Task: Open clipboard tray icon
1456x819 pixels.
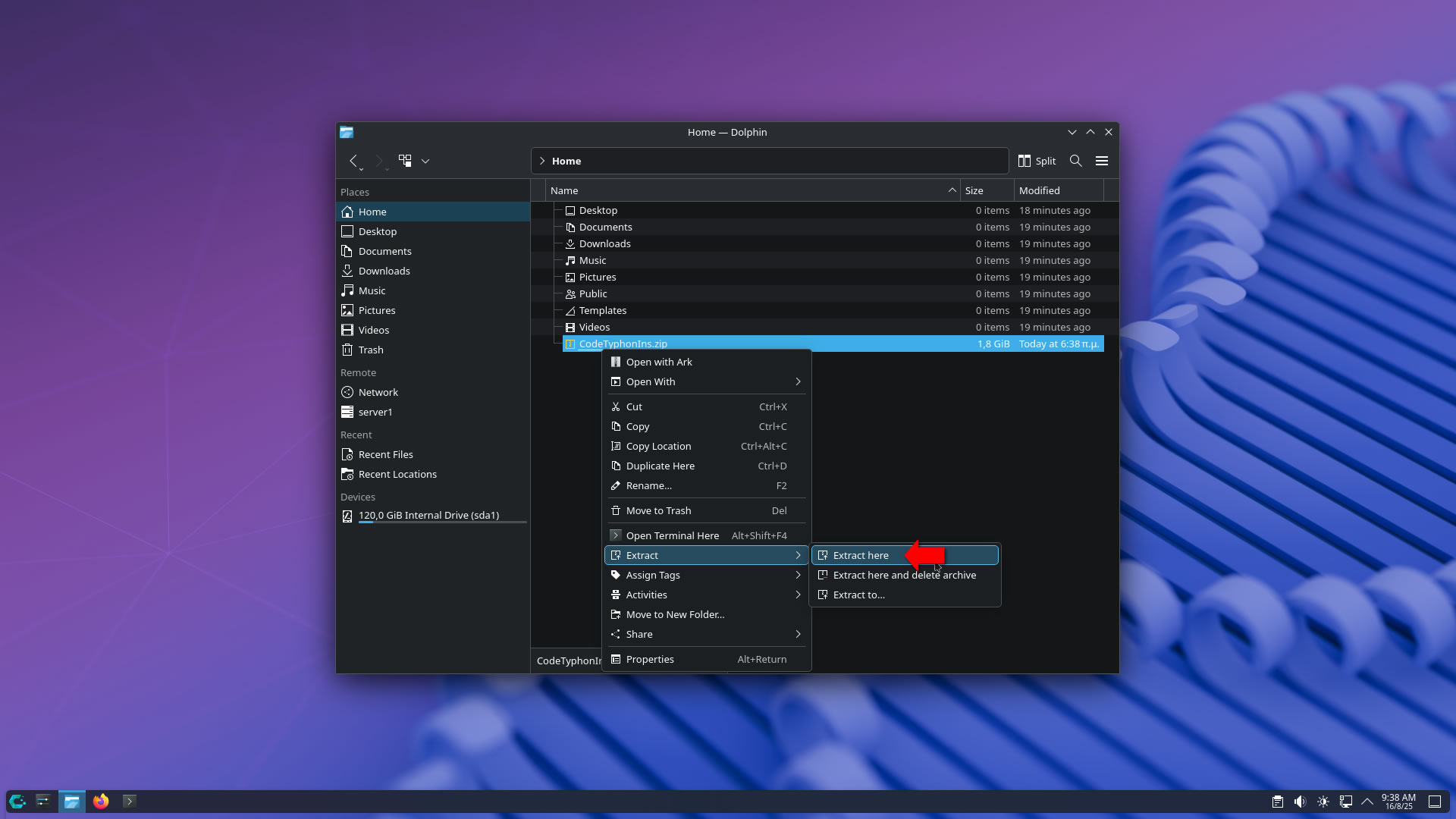Action: click(1277, 802)
